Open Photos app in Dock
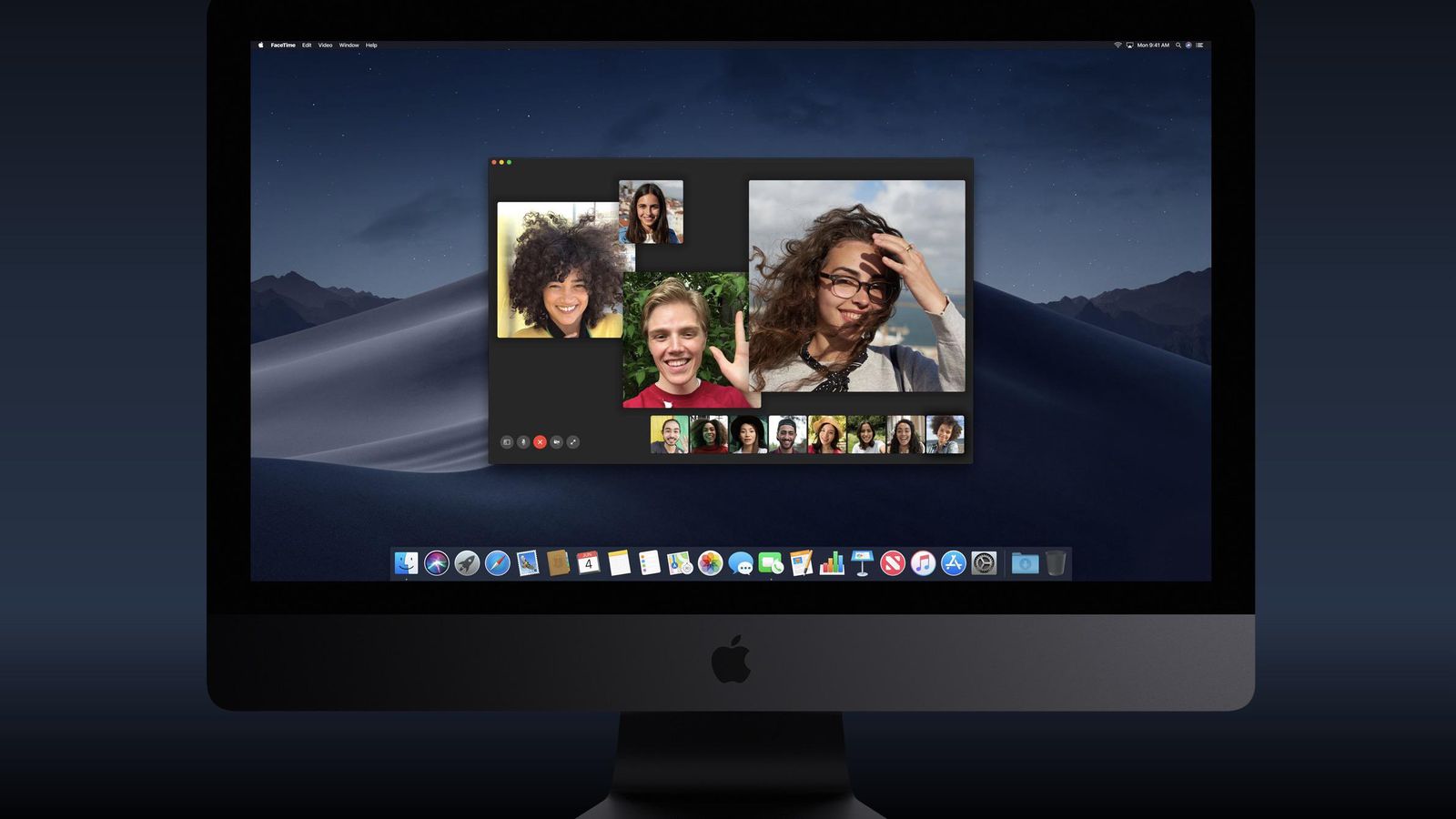The image size is (1456, 819). (x=711, y=563)
